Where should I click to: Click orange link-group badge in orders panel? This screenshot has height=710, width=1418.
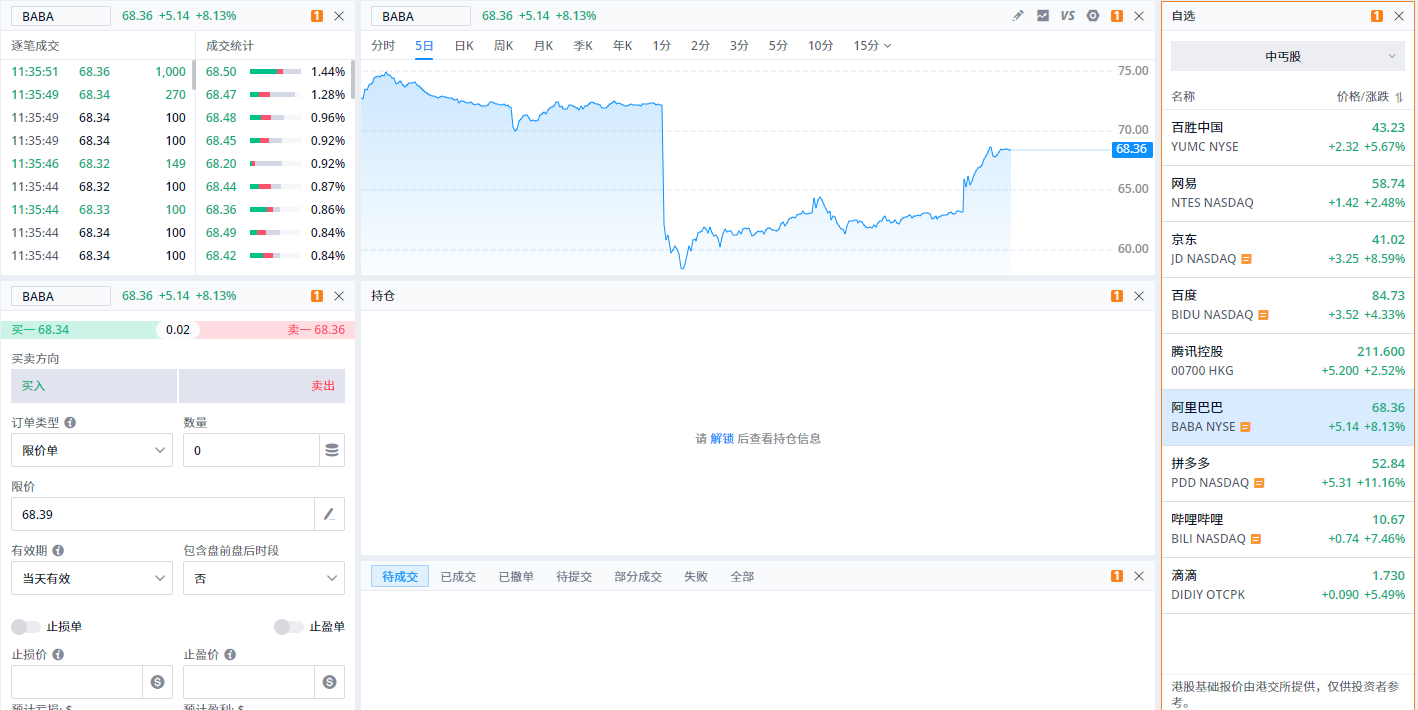point(1117,576)
